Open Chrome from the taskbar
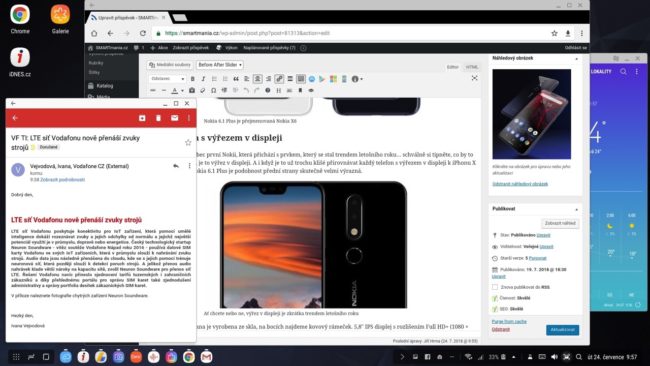Viewport: 650px width, 366px height. point(189,356)
